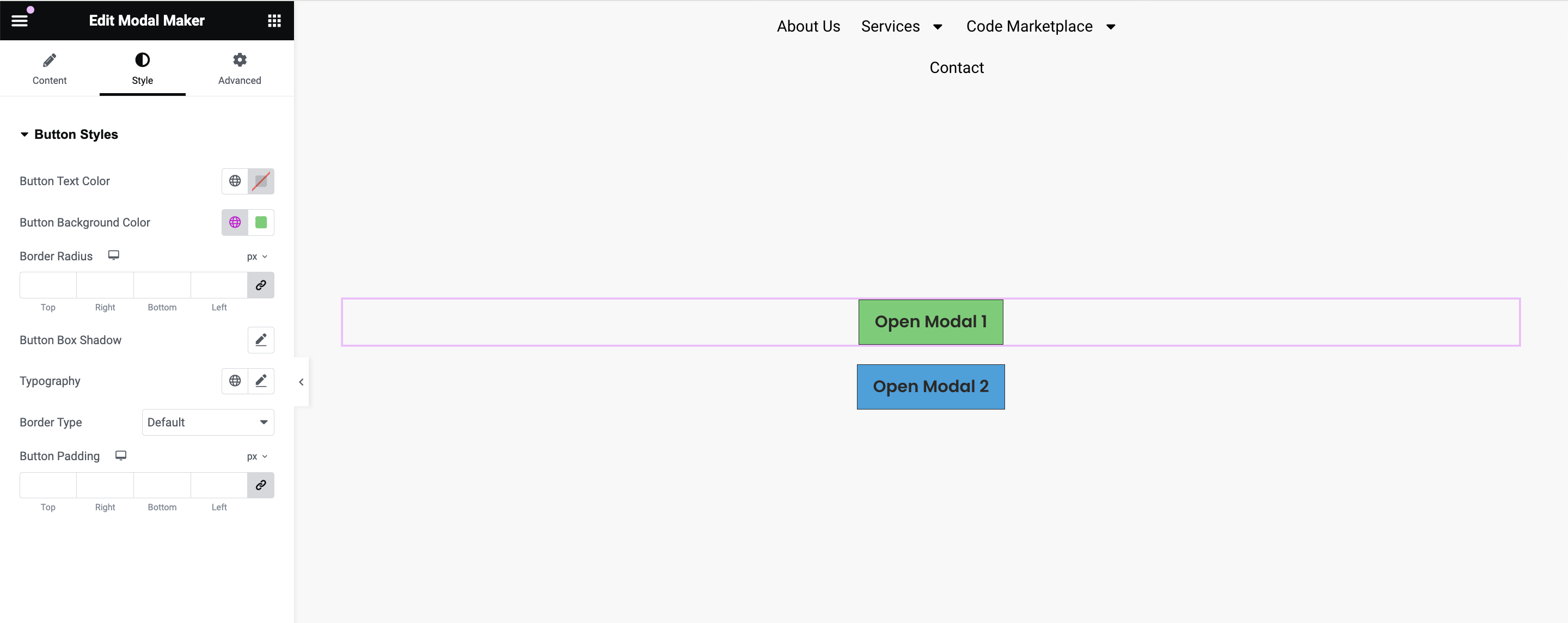Click globe icon for Button Text Color
This screenshot has width=1568, height=623.
point(235,181)
